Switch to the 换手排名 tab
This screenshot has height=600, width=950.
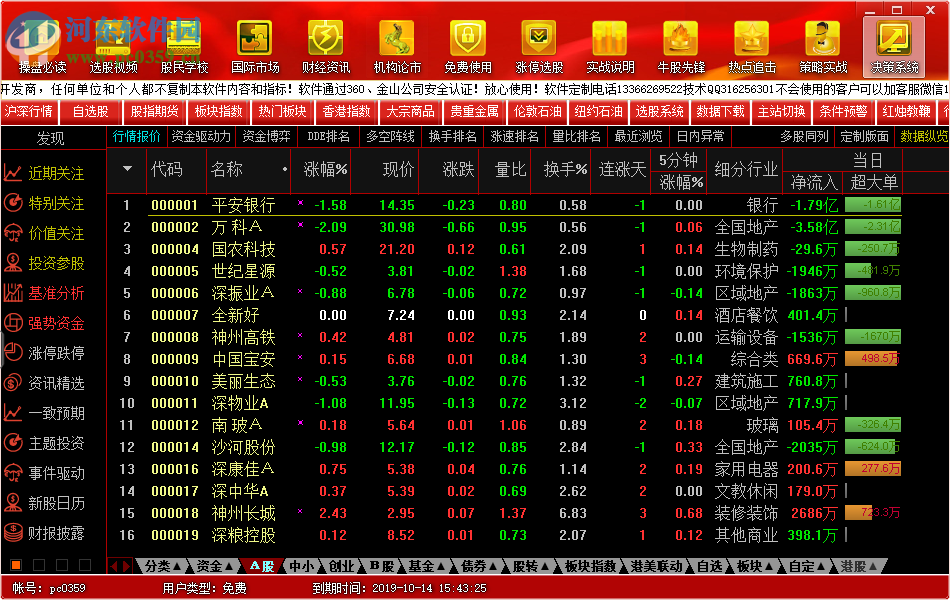click(452, 136)
